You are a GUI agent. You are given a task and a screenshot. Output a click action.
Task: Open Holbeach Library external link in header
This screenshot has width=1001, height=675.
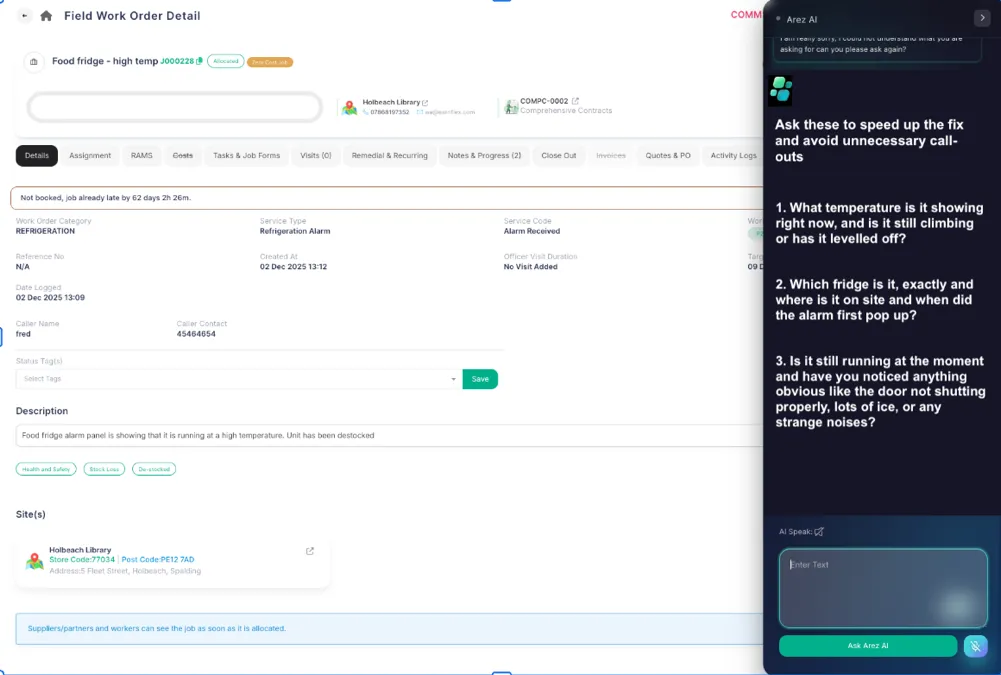click(x=425, y=102)
